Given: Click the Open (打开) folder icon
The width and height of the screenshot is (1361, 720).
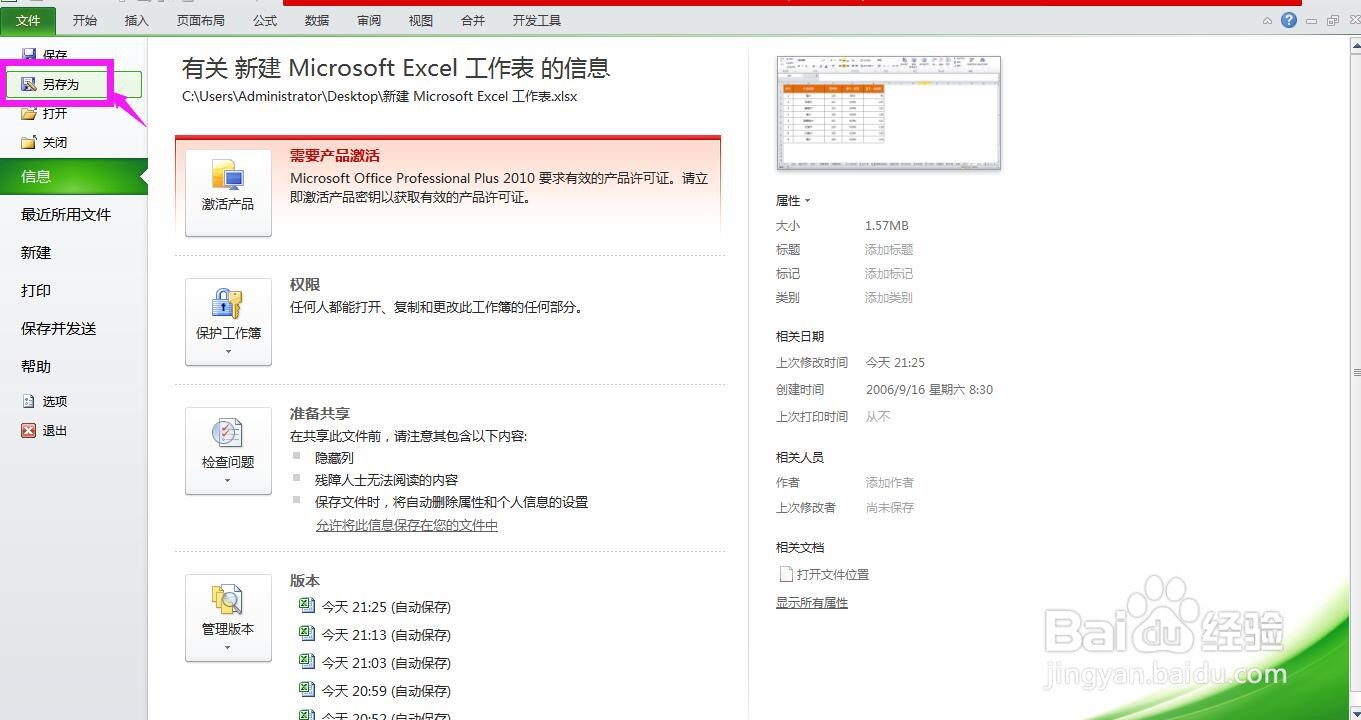Looking at the screenshot, I should pos(29,114).
